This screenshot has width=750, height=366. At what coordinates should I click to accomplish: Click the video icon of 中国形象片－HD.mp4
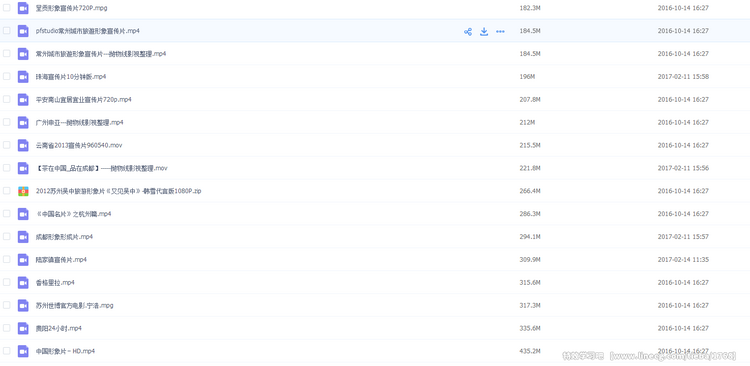23,351
